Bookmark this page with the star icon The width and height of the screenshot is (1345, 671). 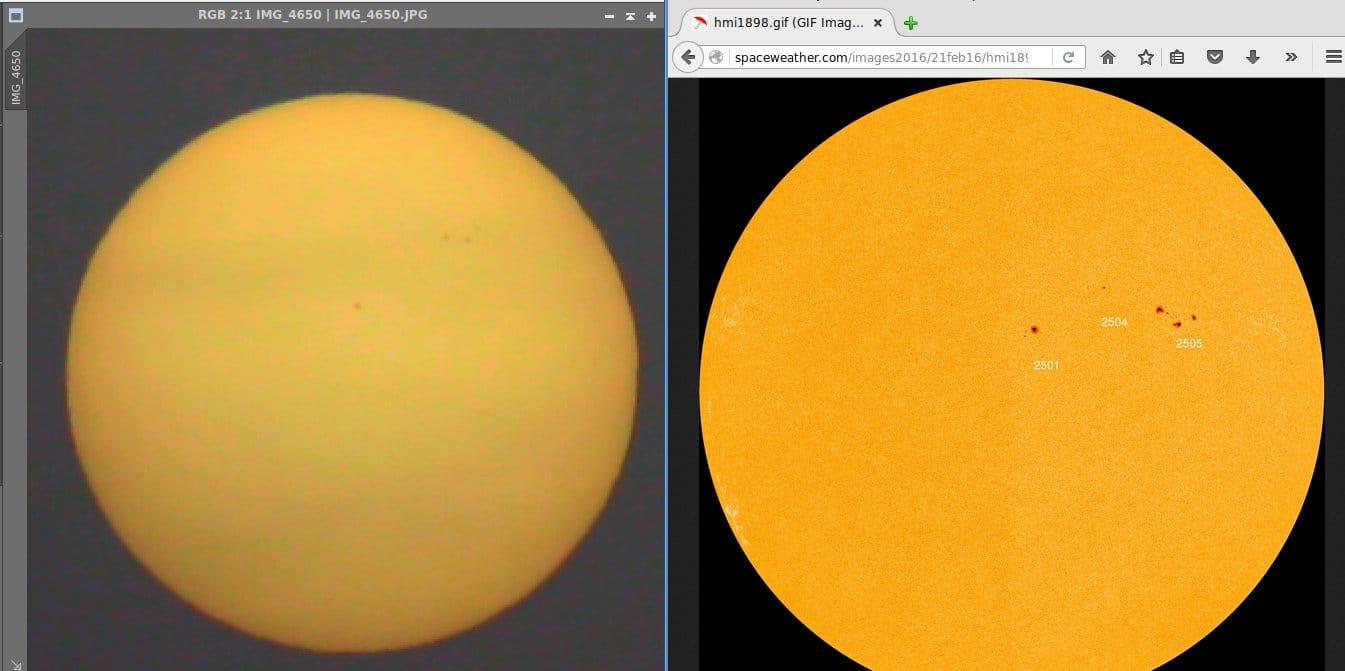click(1146, 57)
